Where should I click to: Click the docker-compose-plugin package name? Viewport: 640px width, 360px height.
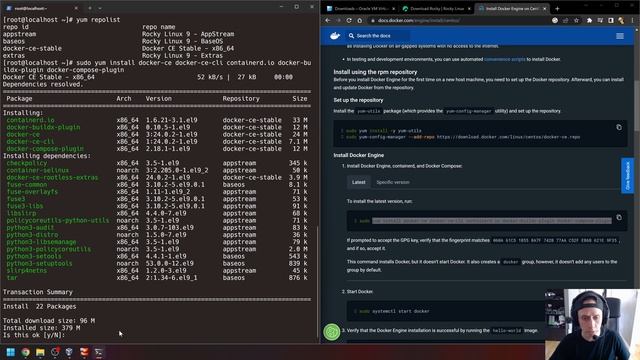pos(45,149)
